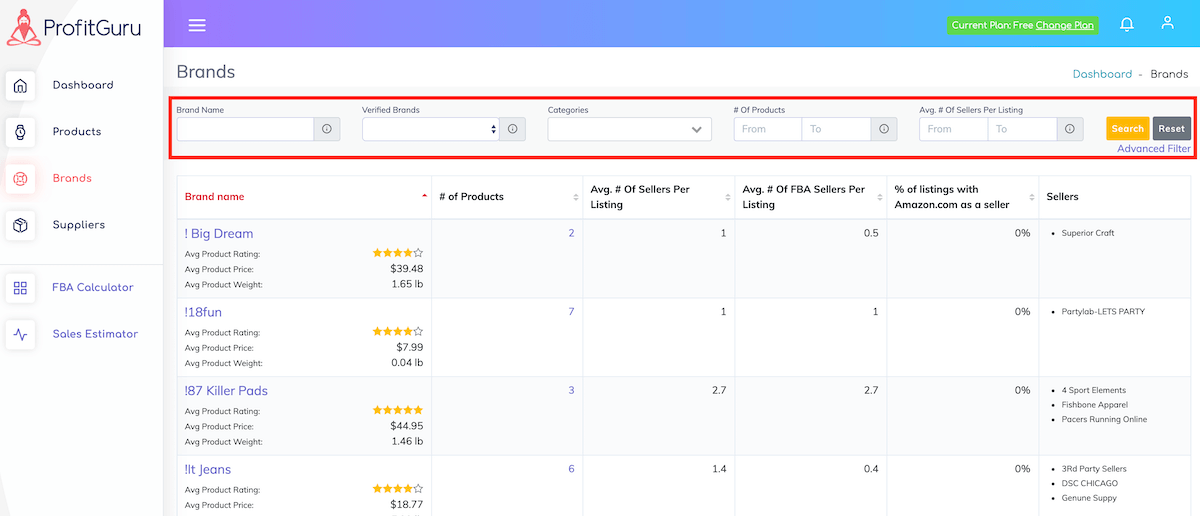
Task: Click the Products watch icon in sidebar
Action: coord(20,132)
